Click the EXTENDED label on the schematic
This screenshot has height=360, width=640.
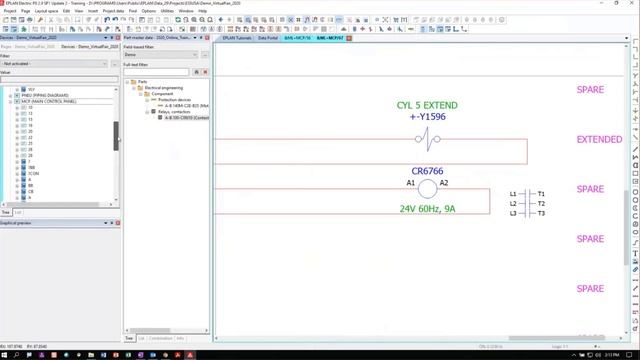pyautogui.click(x=599, y=140)
